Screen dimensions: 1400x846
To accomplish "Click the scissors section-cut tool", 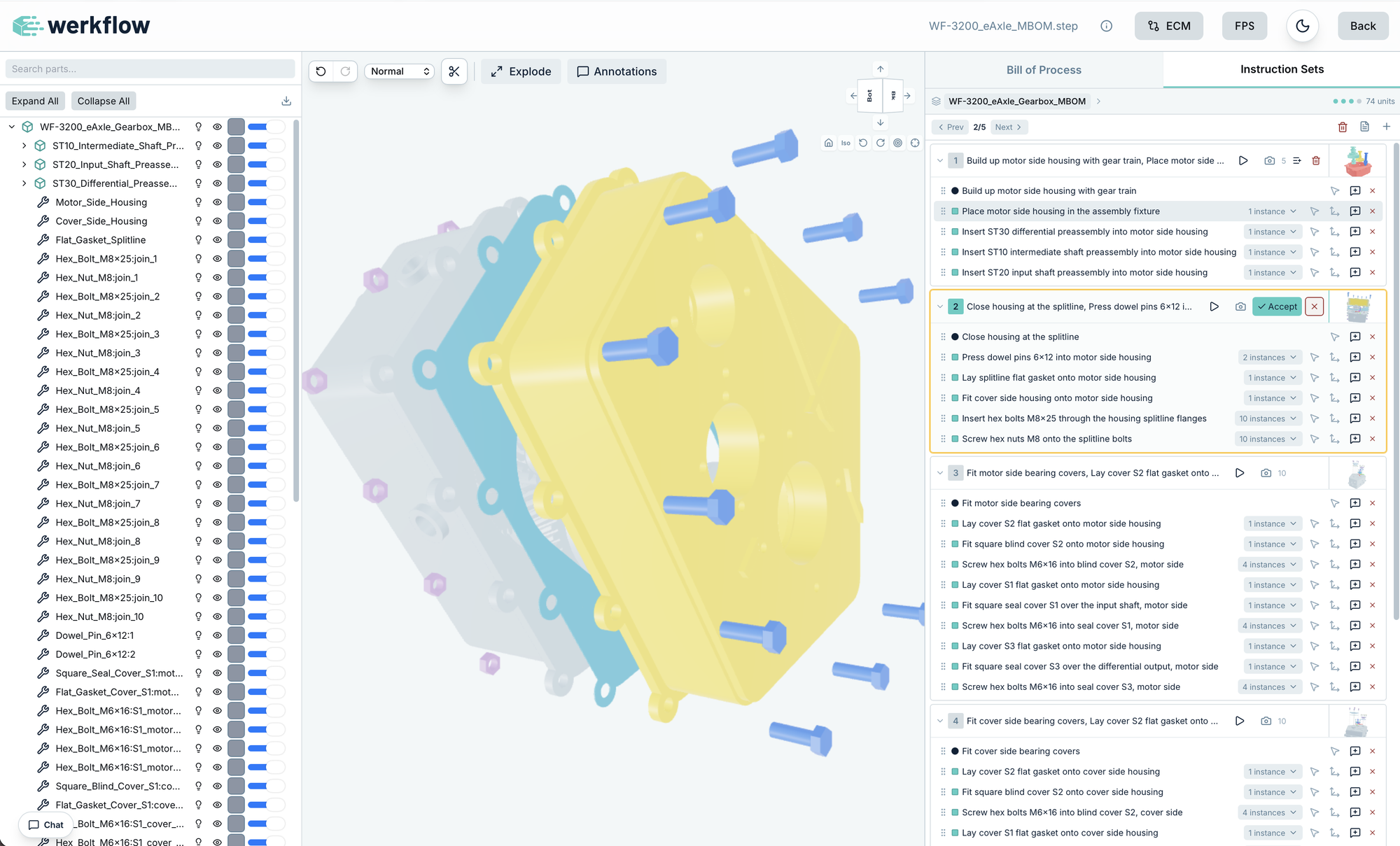I will click(454, 71).
